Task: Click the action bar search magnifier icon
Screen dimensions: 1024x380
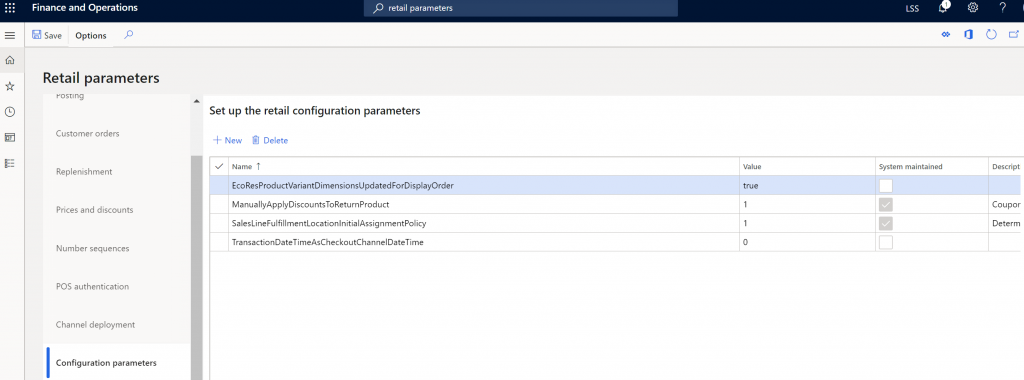Action: [129, 35]
